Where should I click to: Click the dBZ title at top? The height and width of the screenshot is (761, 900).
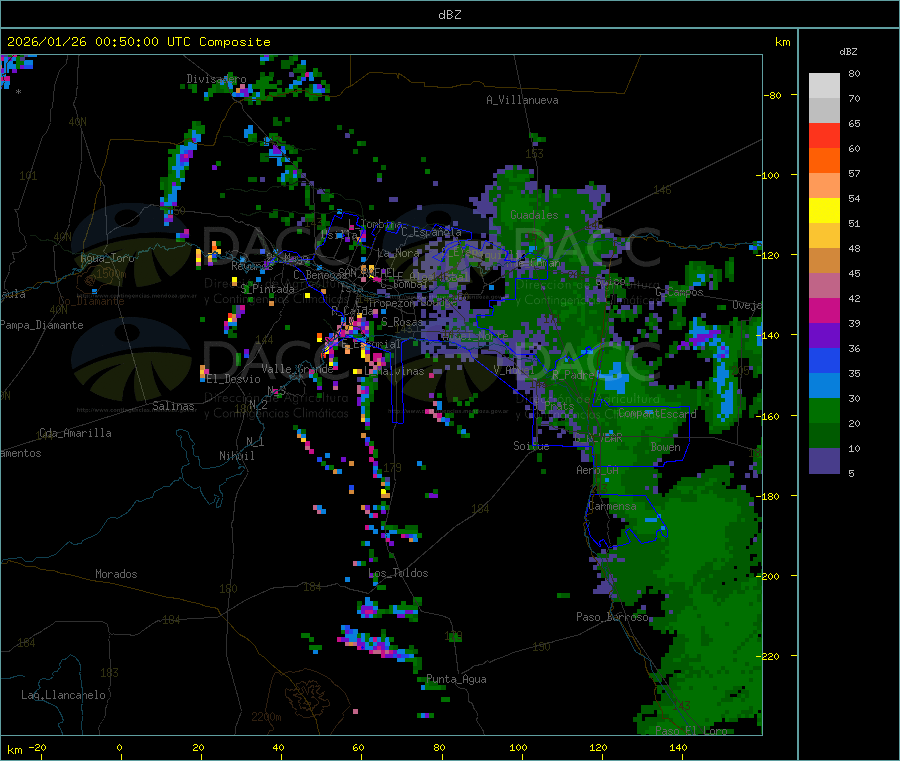449,15
